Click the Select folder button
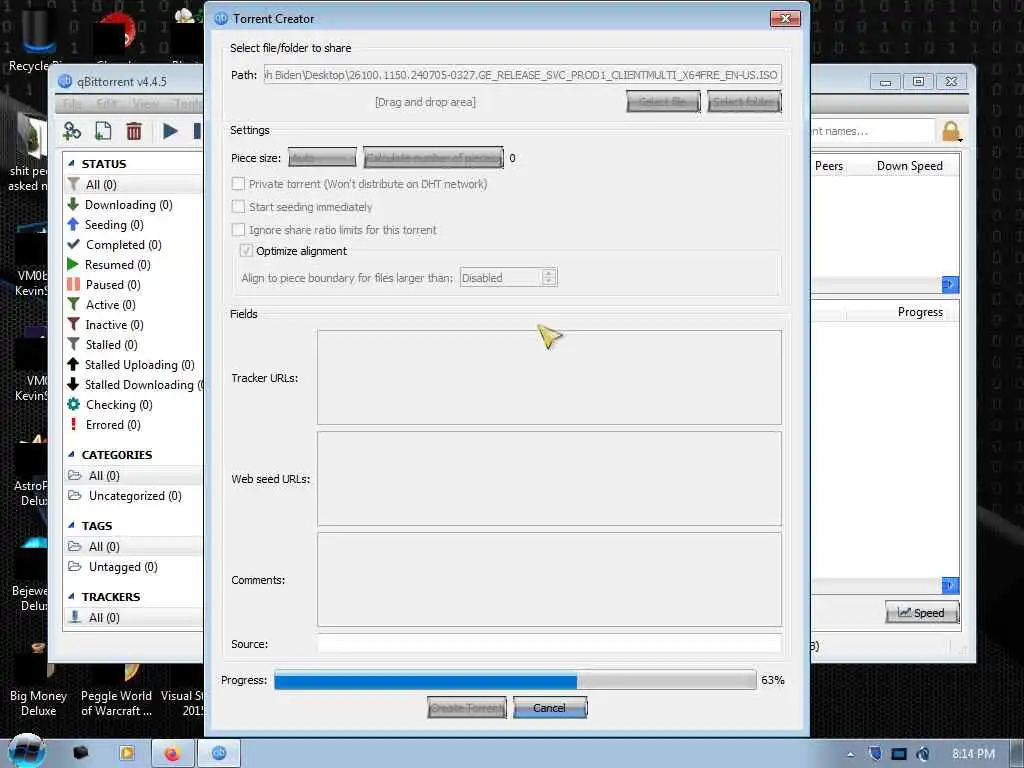This screenshot has height=768, width=1024. click(x=744, y=101)
